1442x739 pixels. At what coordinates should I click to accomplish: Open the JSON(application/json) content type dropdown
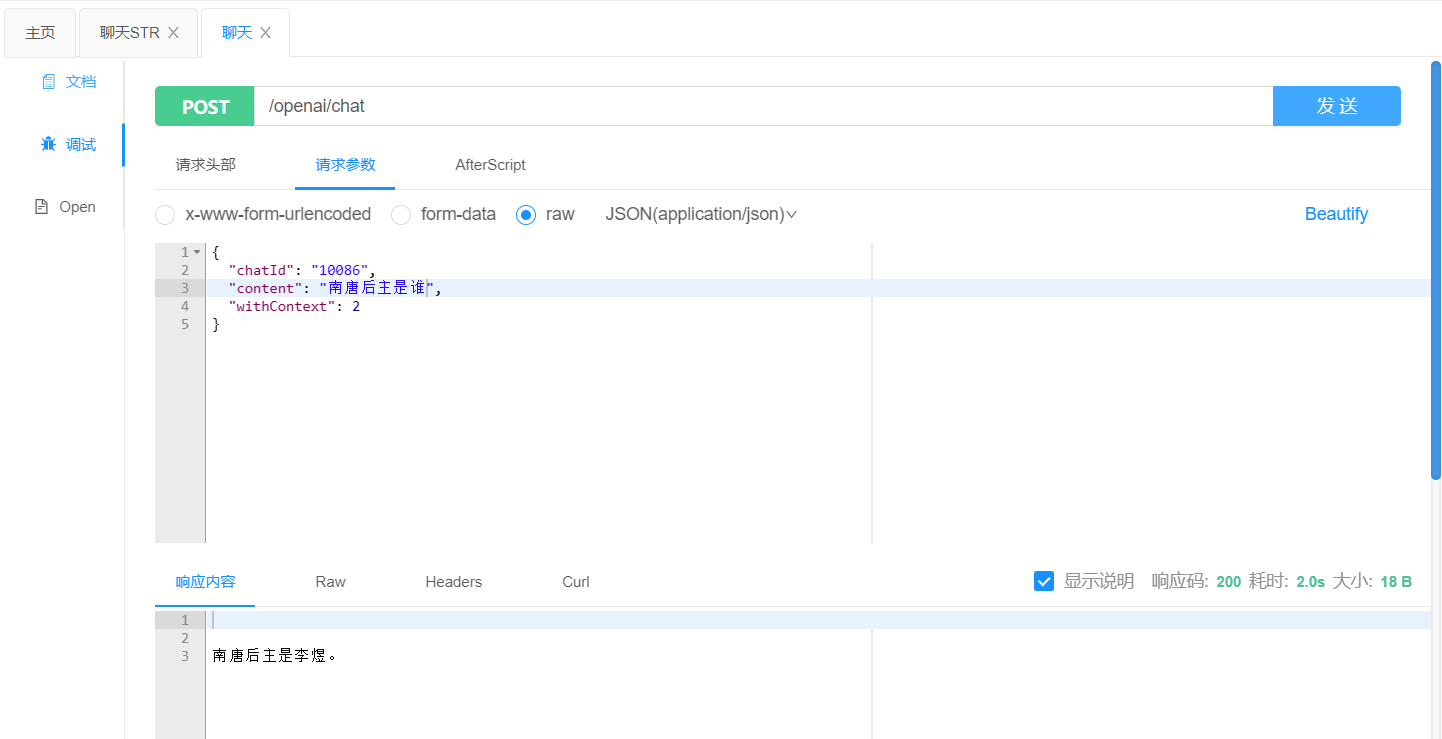[x=701, y=214]
